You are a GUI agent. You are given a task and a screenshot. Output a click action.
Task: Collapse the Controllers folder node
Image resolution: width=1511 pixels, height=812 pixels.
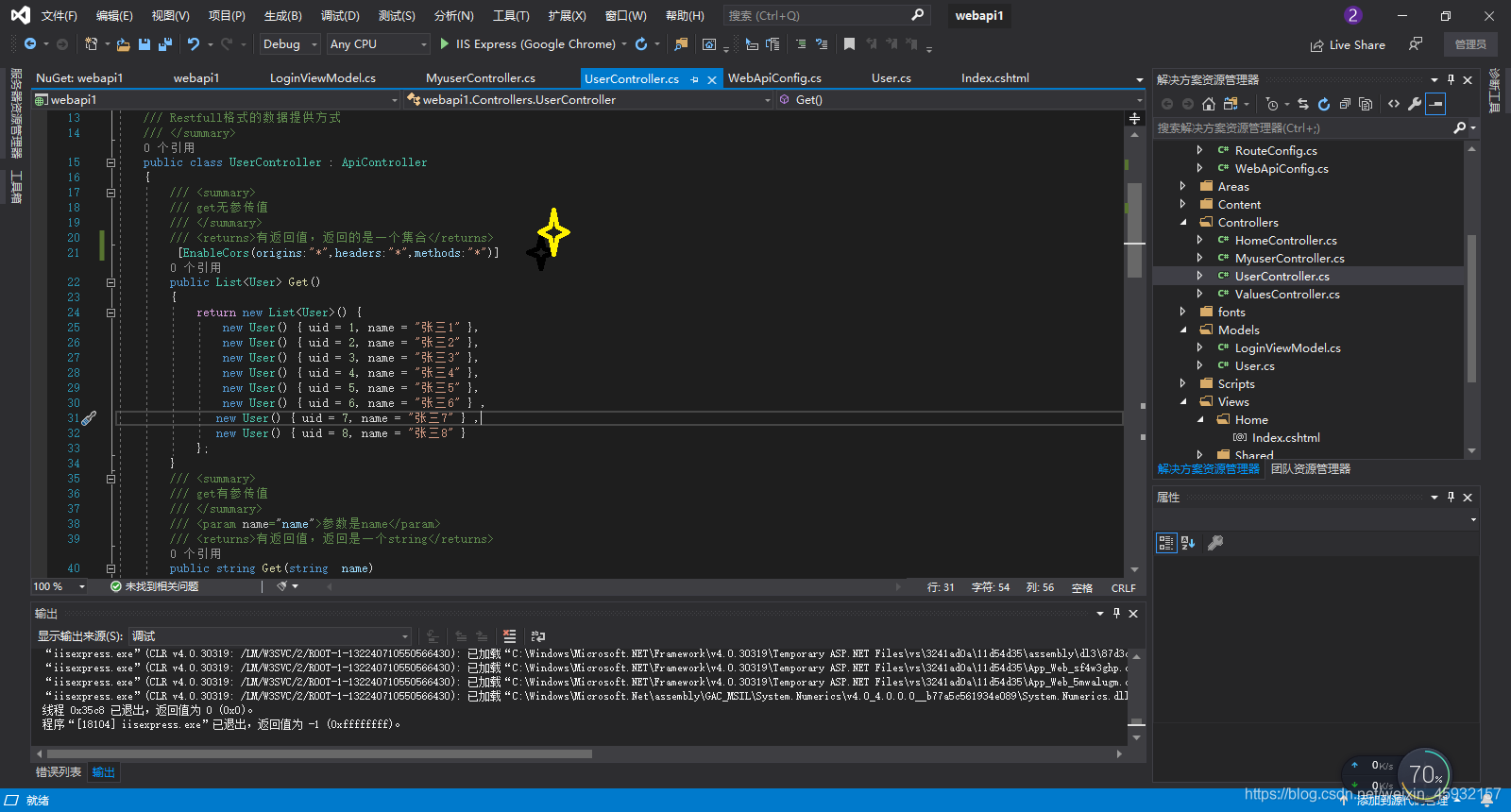tap(1183, 223)
